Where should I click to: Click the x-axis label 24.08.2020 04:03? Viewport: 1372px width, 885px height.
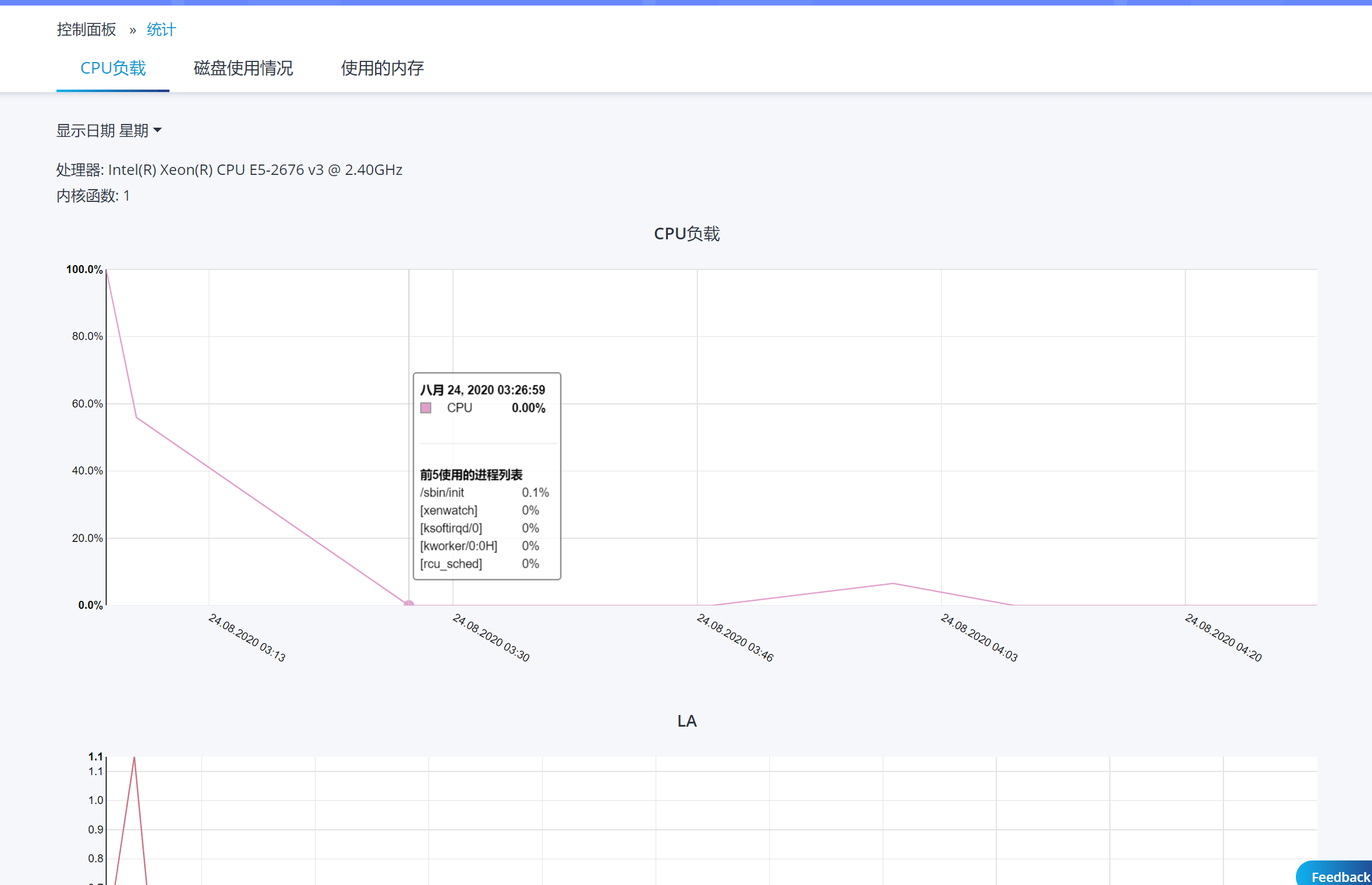coord(979,637)
